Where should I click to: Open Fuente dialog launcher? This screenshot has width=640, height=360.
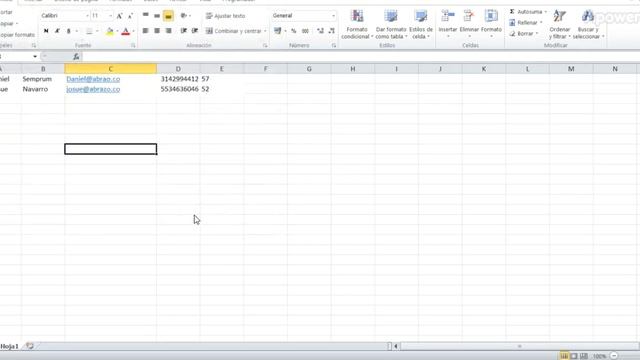point(133,46)
